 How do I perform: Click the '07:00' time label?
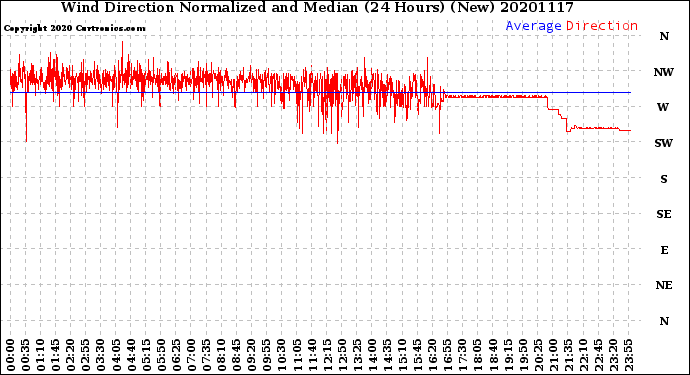pos(191,355)
